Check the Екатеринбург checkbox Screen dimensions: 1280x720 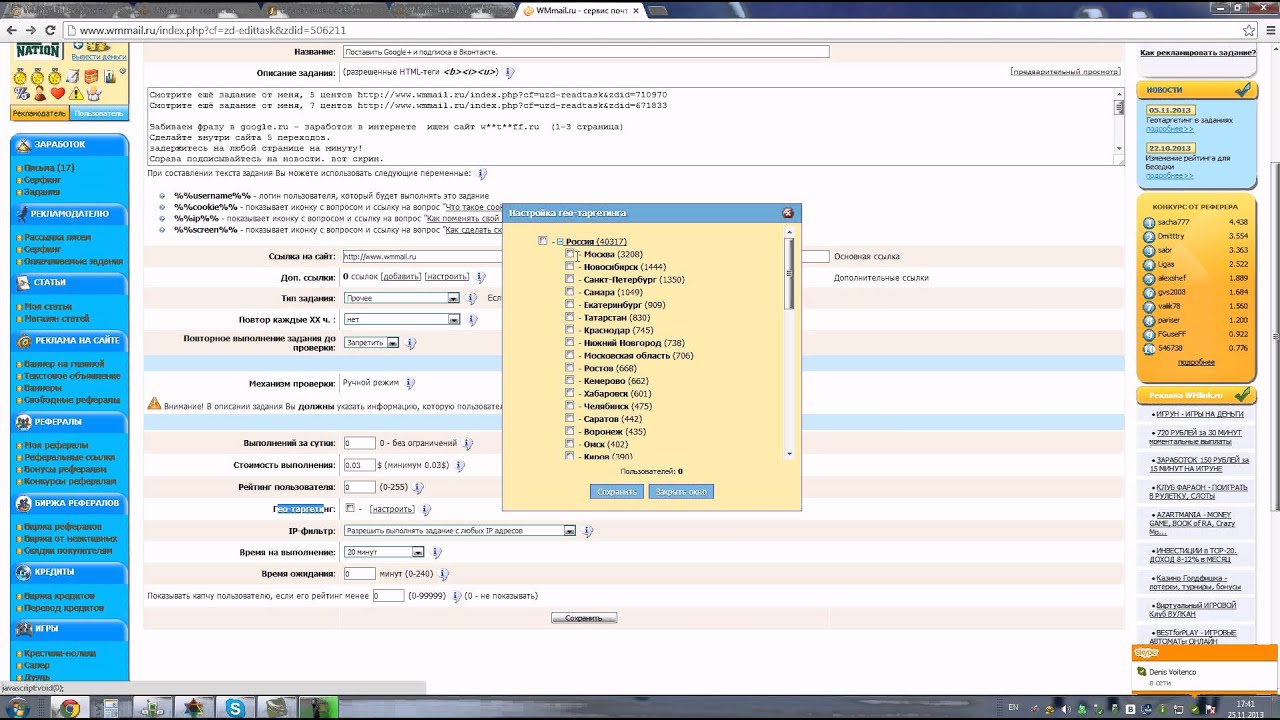570,305
